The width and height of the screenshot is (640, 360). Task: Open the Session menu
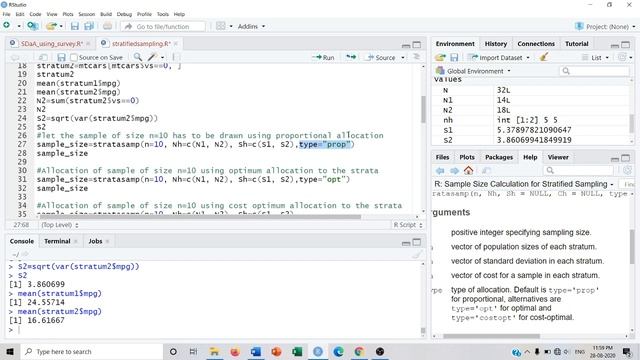point(87,14)
